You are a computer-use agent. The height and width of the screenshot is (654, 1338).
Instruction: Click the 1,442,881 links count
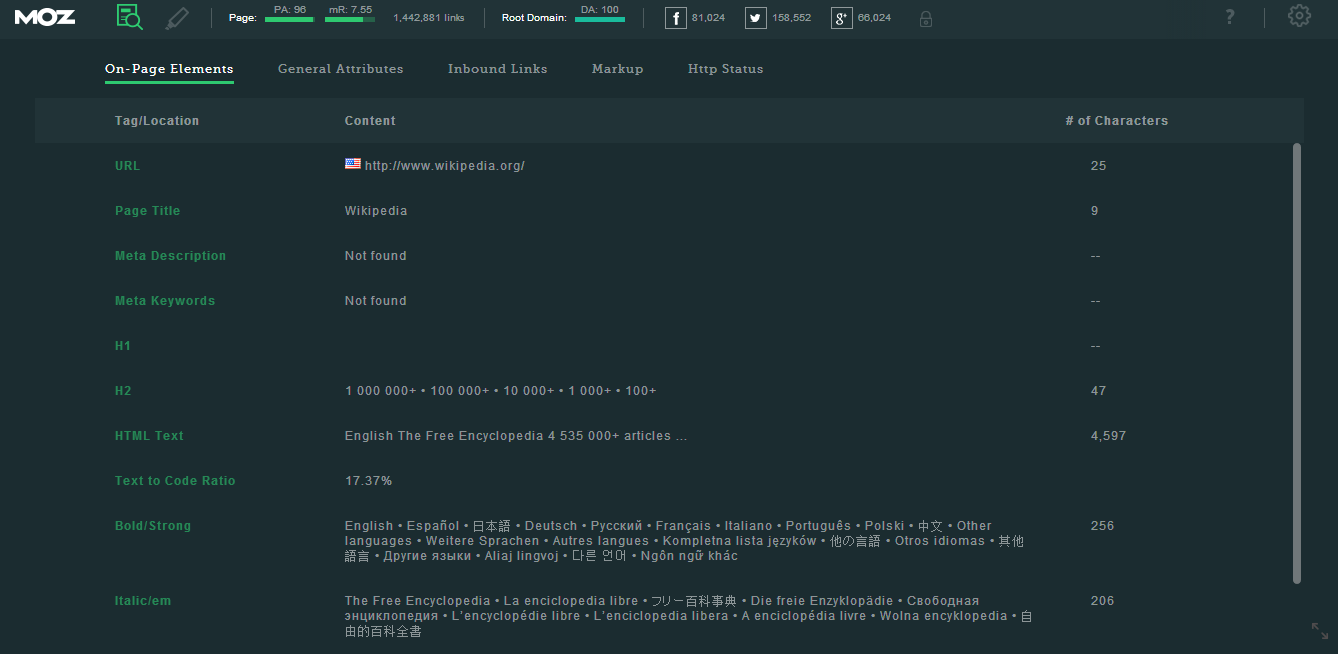point(429,18)
